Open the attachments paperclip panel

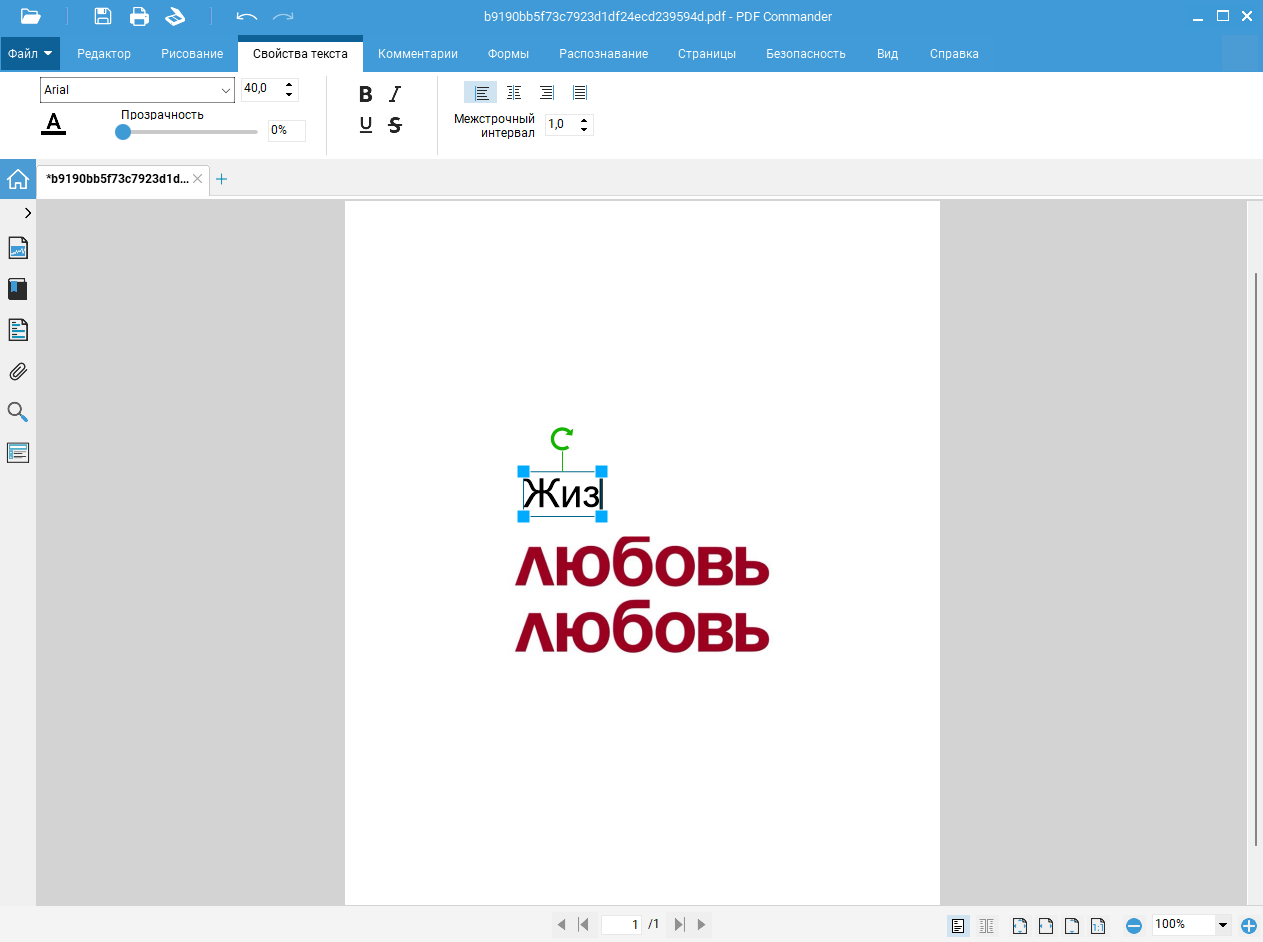point(18,372)
